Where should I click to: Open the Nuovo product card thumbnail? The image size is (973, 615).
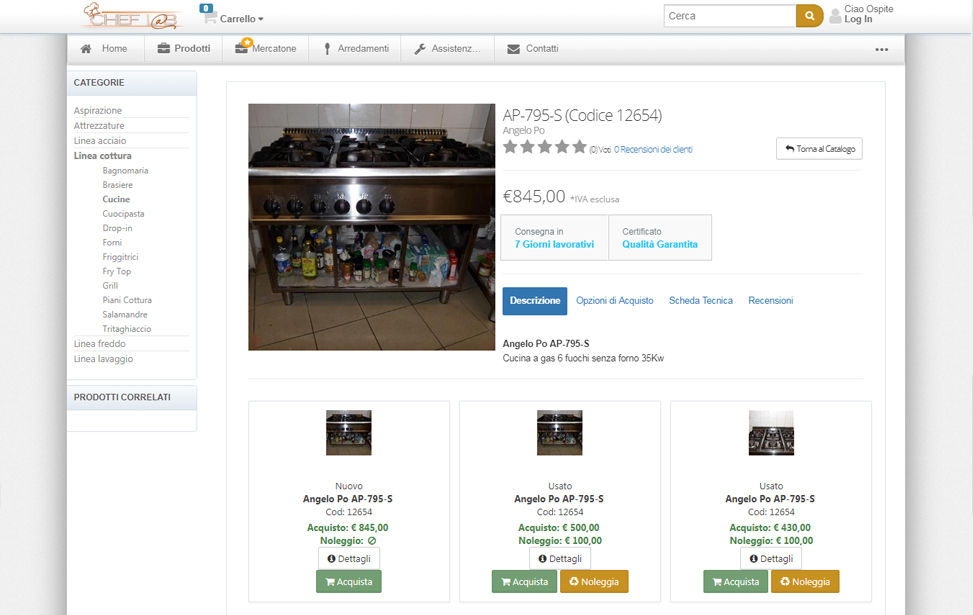[x=349, y=433]
